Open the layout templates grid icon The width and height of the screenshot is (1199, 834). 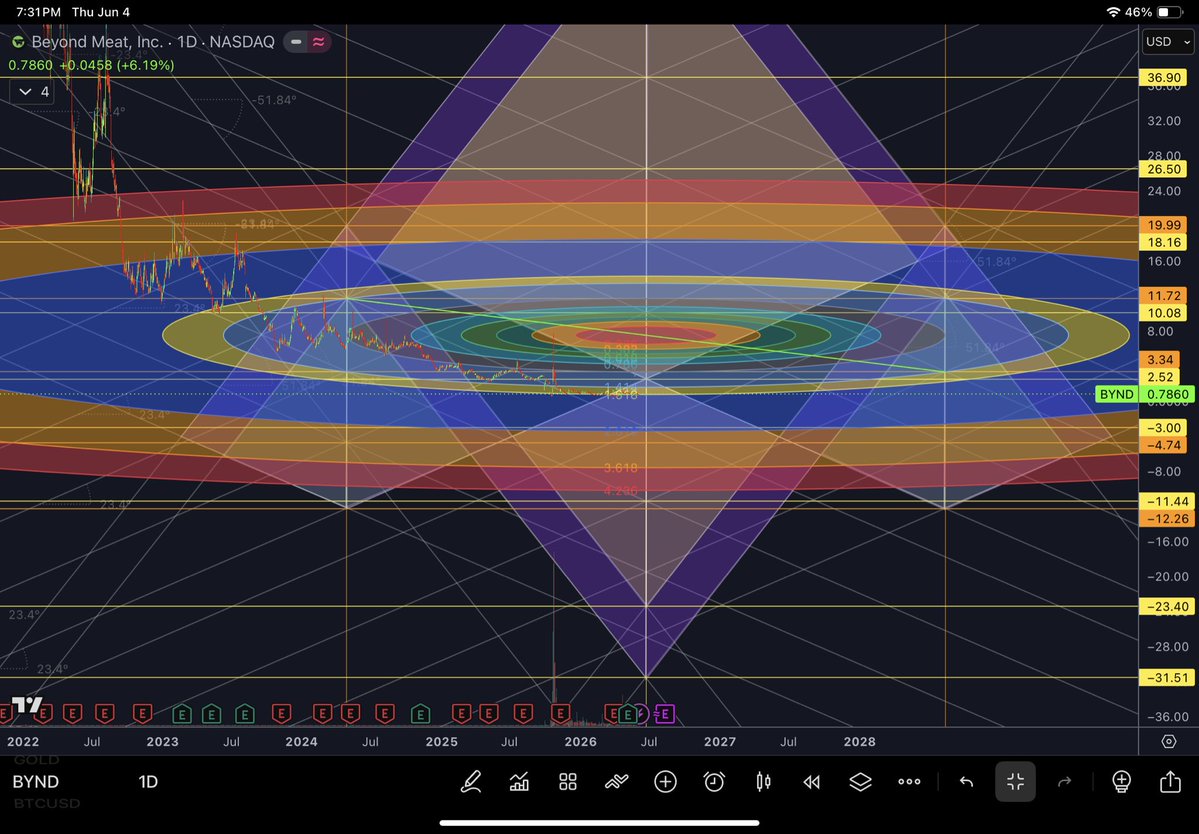coord(567,781)
